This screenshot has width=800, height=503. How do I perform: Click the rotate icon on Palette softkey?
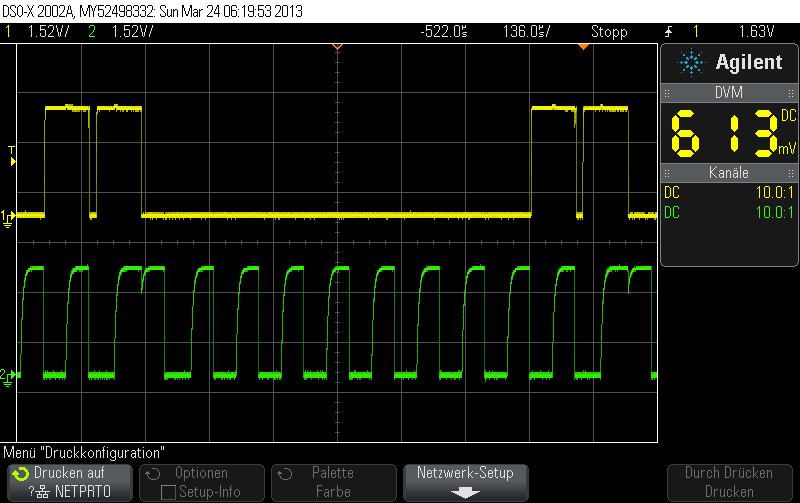click(x=285, y=474)
